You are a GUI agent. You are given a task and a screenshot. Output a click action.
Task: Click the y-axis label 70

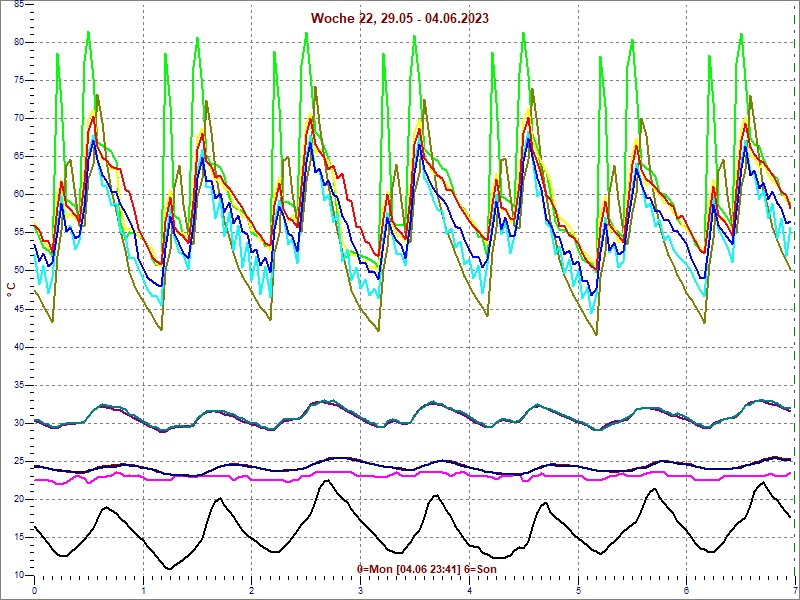(x=18, y=118)
